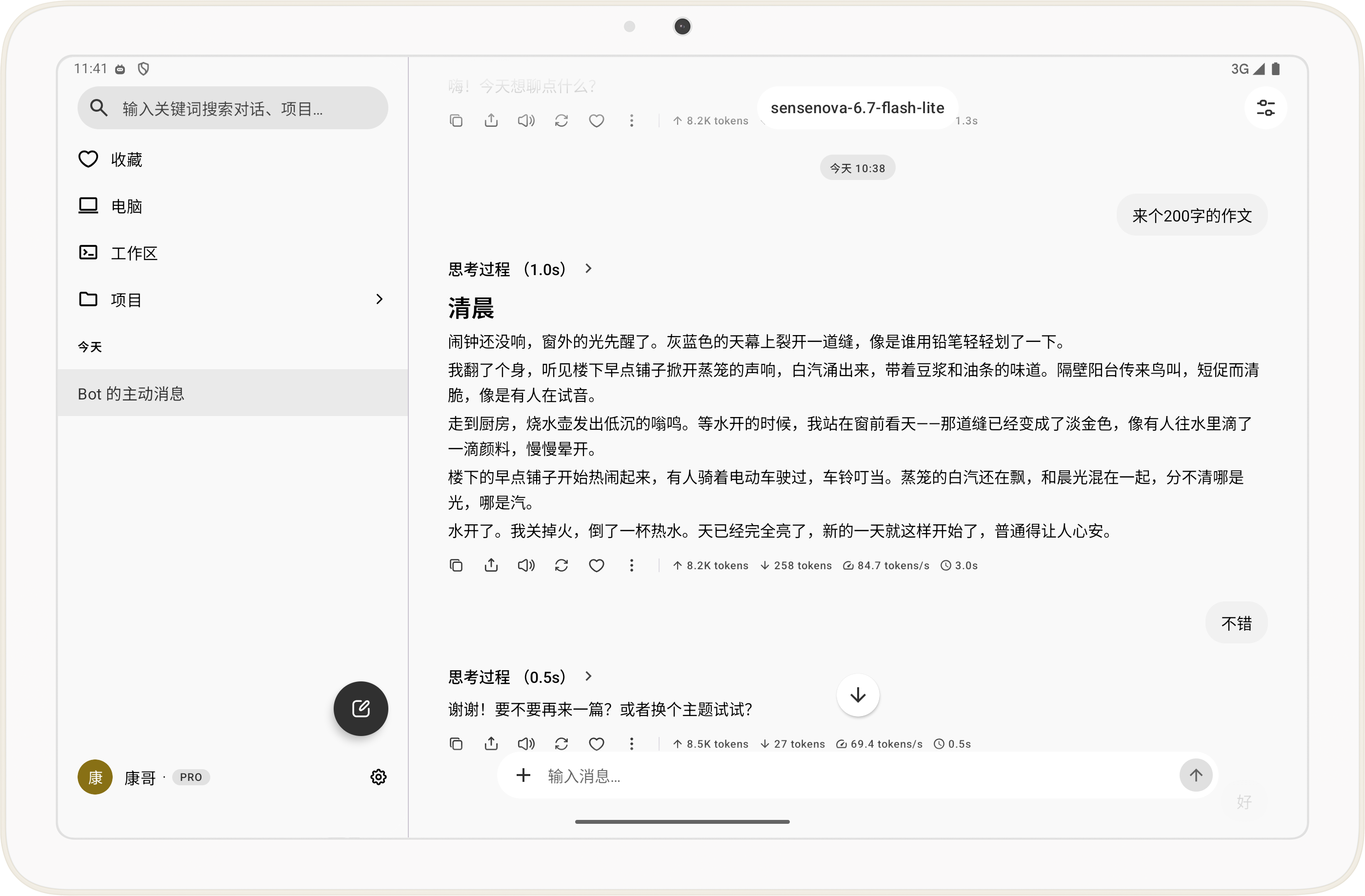Click the 来个200字的作文 user message

coord(1192,215)
